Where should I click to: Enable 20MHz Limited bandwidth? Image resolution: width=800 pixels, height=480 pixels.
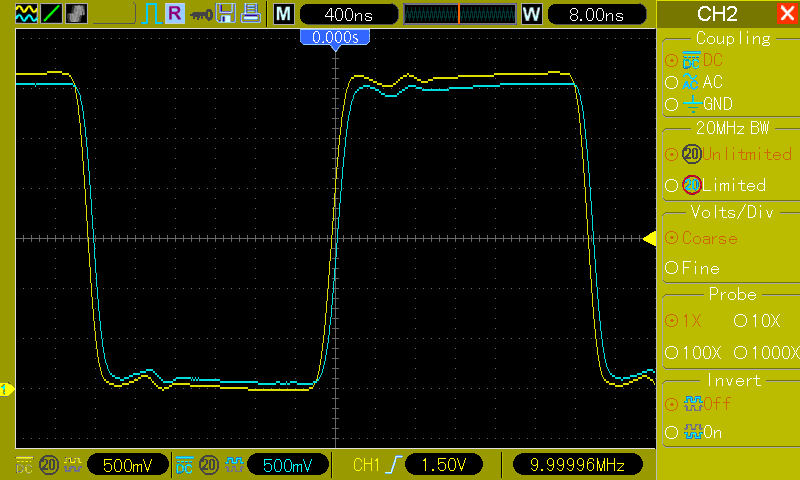[716, 185]
